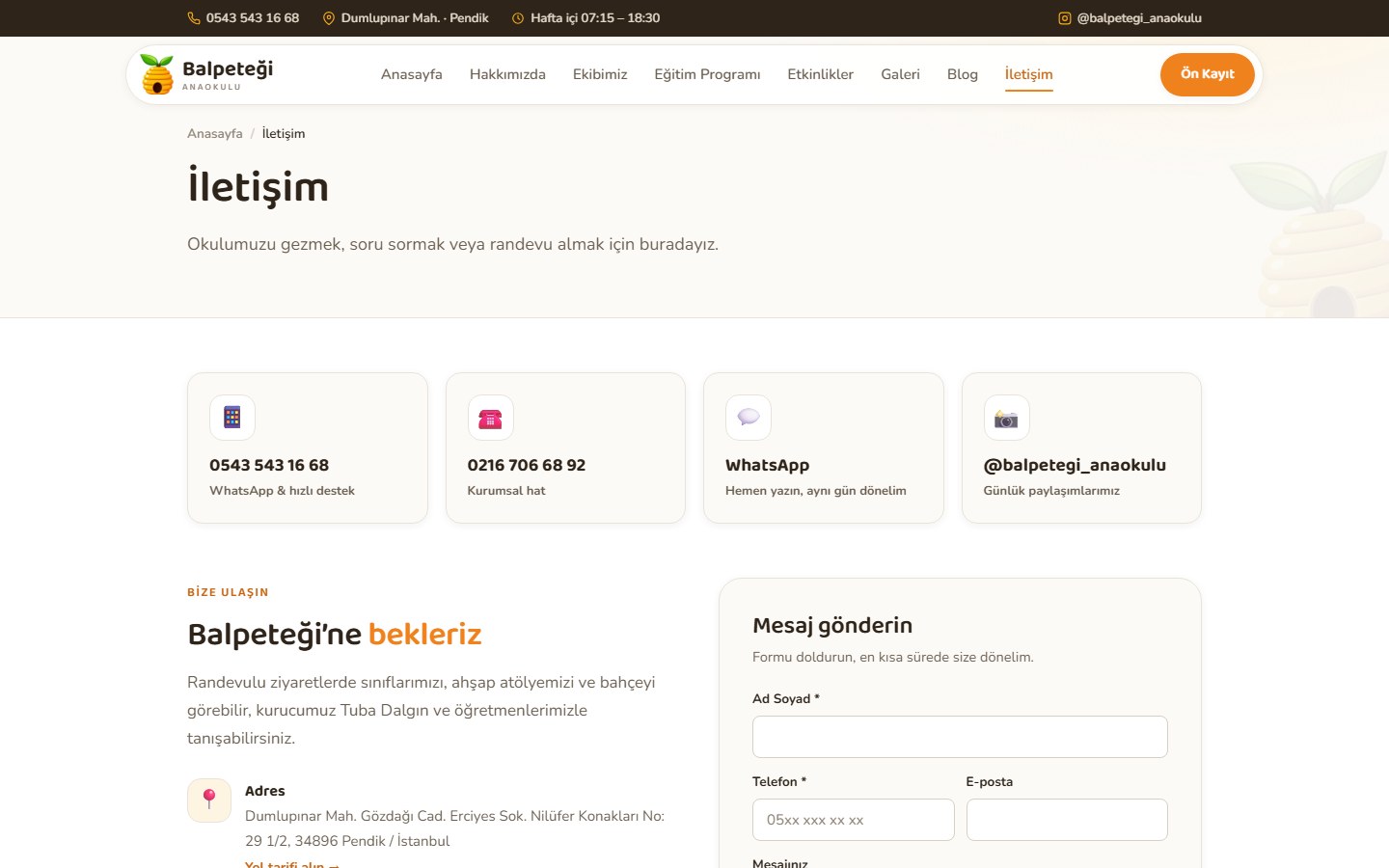Click the Adres label
This screenshot has height=868, width=1389.
pos(265,791)
